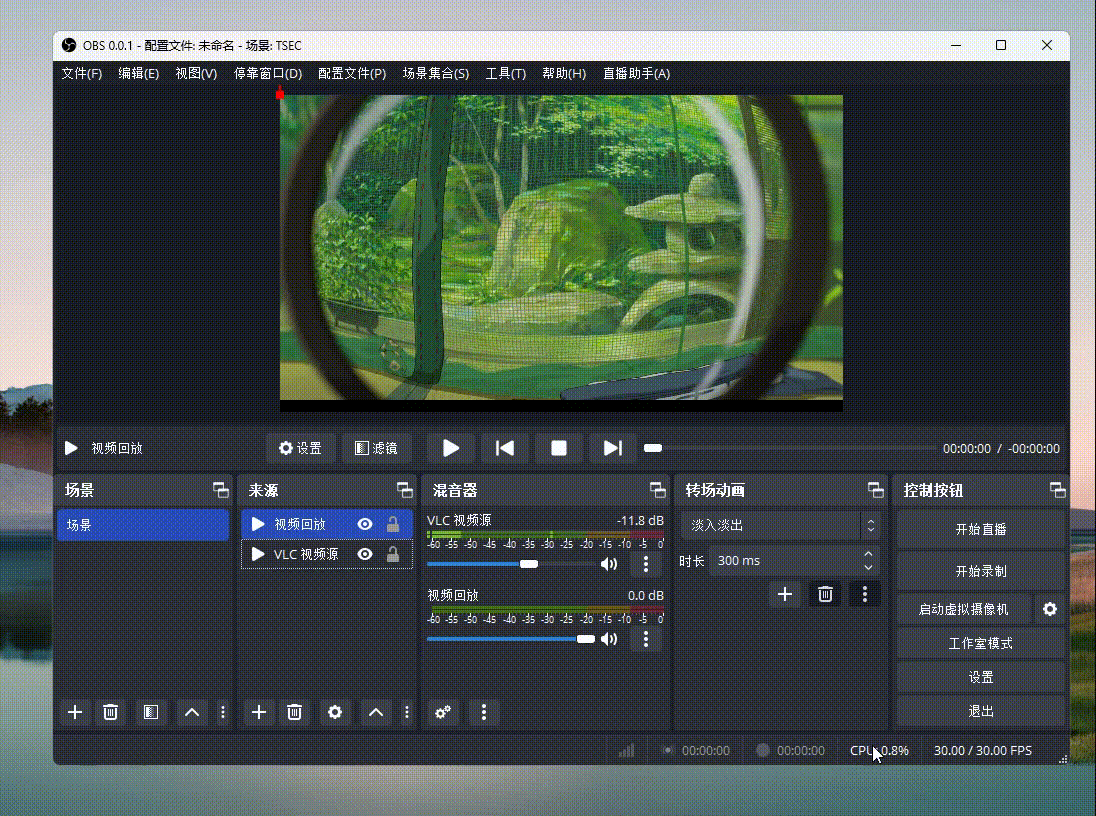Play the media with the play button
This screenshot has width=1096, height=816.
[x=451, y=448]
